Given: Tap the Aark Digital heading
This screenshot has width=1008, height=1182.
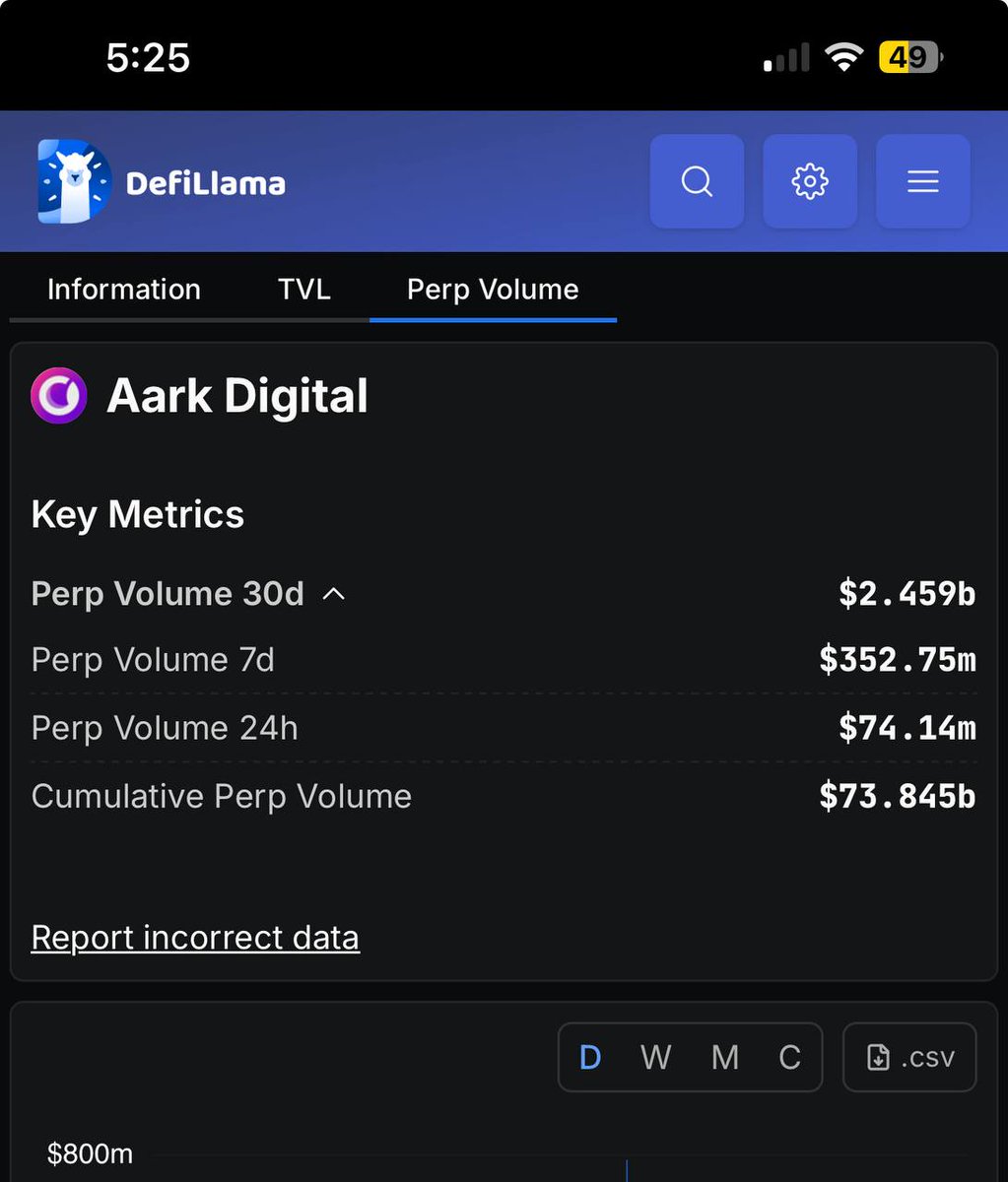Looking at the screenshot, I should [237, 396].
